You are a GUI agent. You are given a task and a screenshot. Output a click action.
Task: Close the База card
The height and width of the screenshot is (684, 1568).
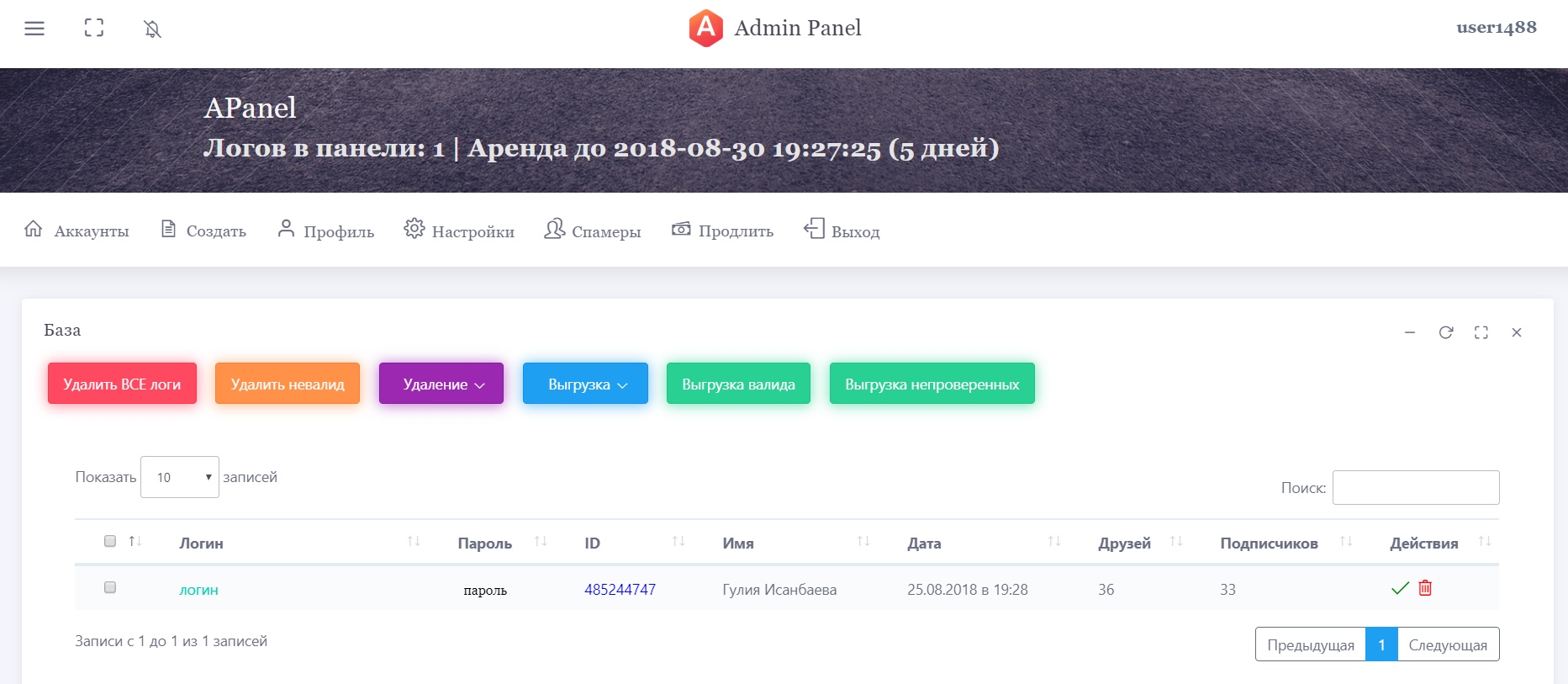[1517, 332]
